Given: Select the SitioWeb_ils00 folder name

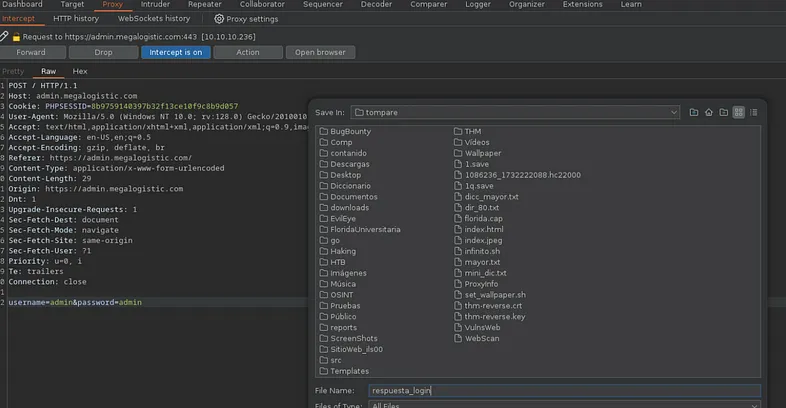Looking at the screenshot, I should 356,349.
